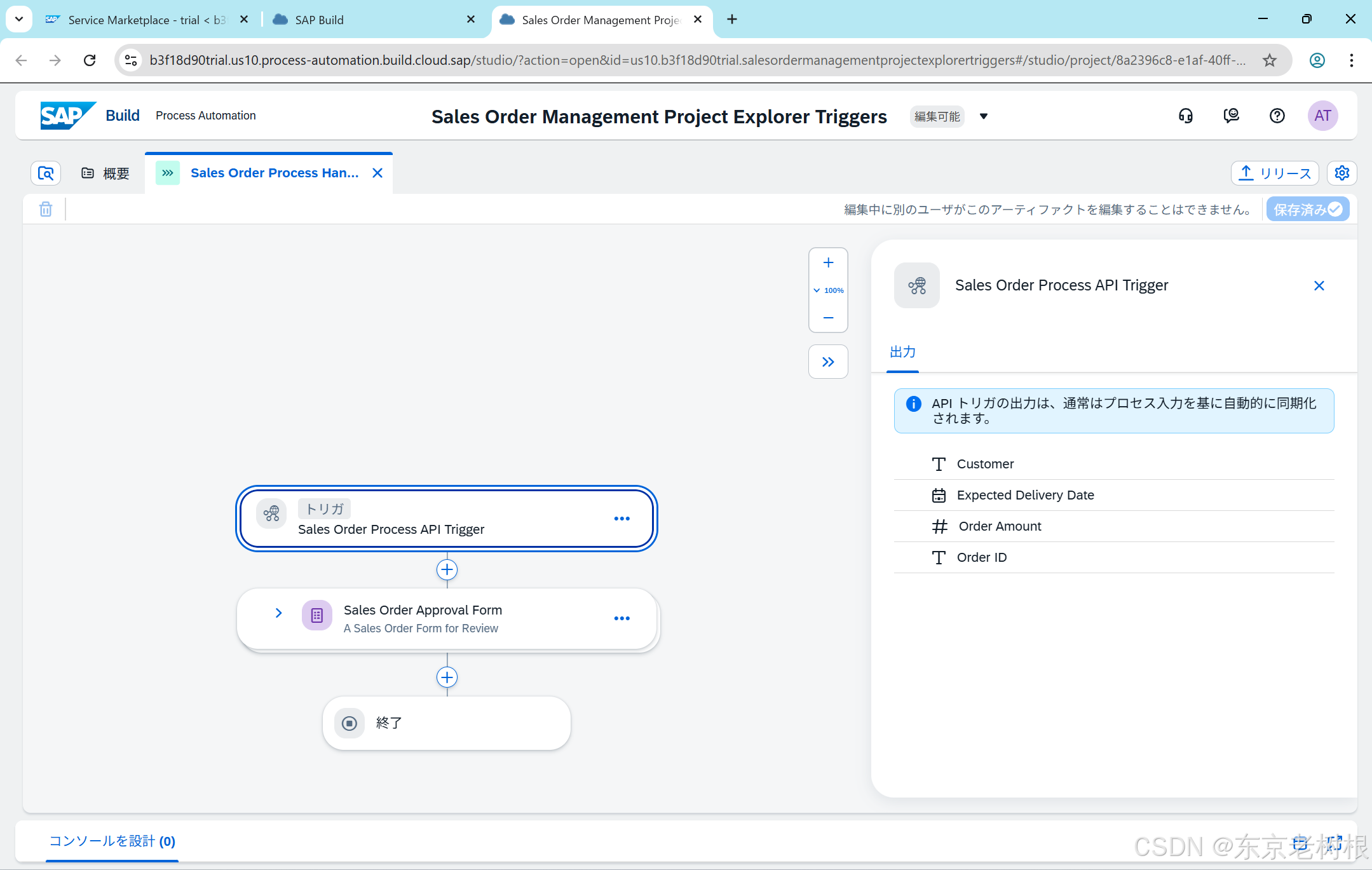Viewport: 1372px width, 870px height.
Task: Open the 100% zoom level dropdown
Action: point(828,290)
